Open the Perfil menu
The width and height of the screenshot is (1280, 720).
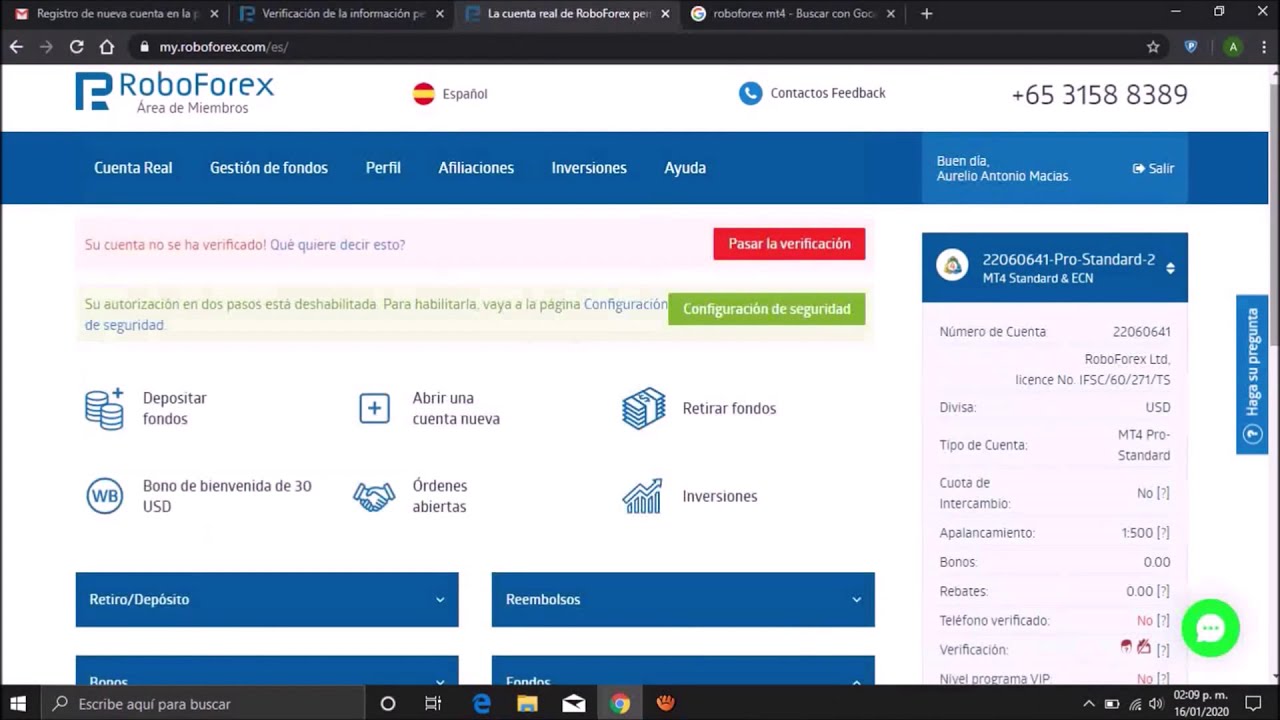pos(383,168)
